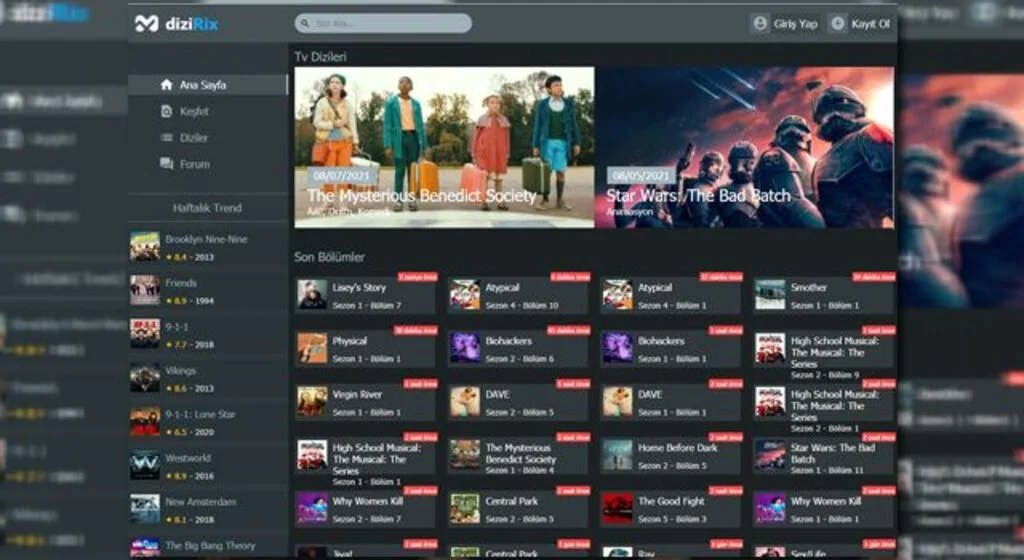Open the Forum menu item
This screenshot has width=1024, height=560.
208,164
